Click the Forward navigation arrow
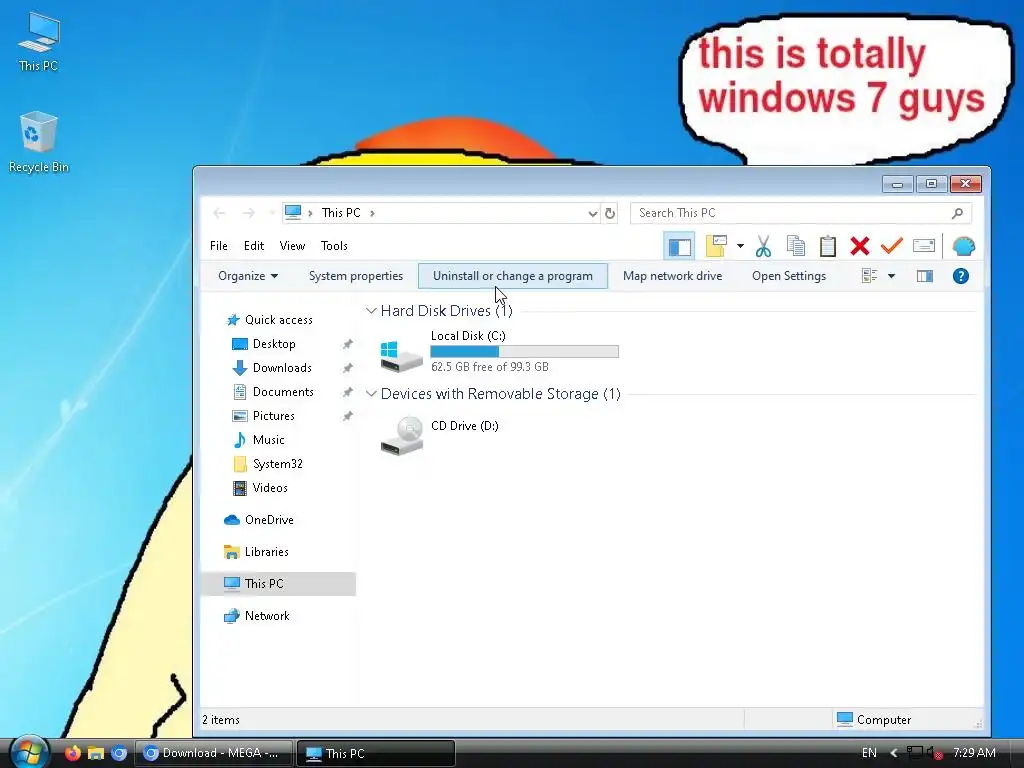 tap(249, 213)
